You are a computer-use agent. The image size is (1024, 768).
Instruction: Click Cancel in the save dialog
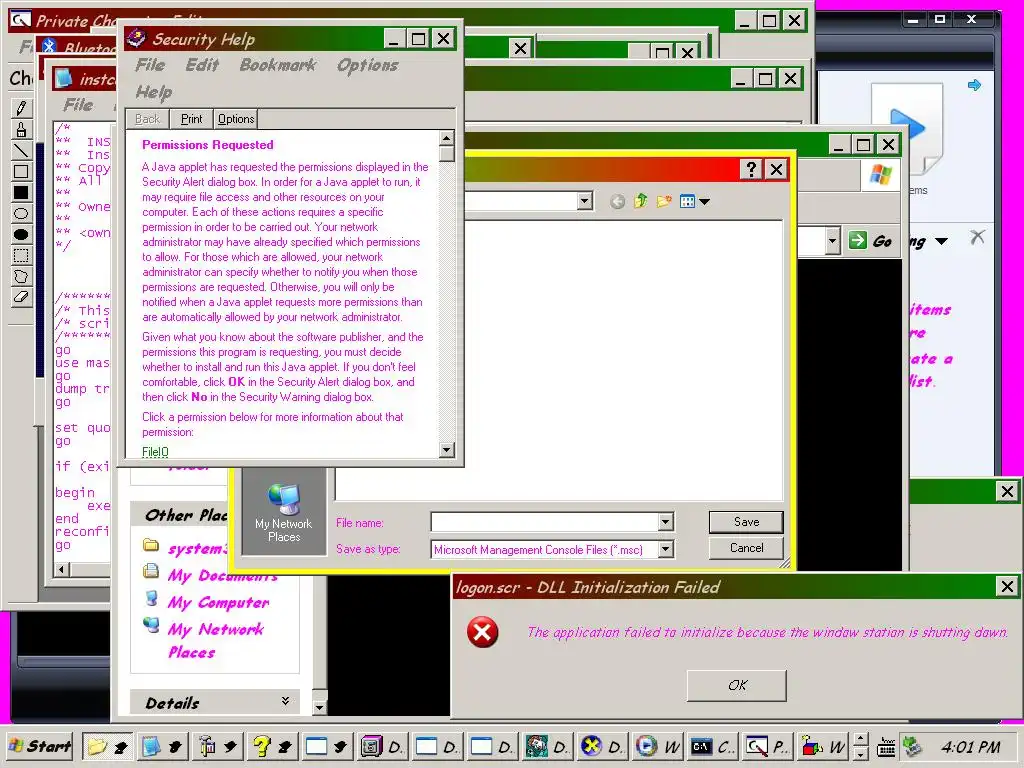click(x=746, y=548)
